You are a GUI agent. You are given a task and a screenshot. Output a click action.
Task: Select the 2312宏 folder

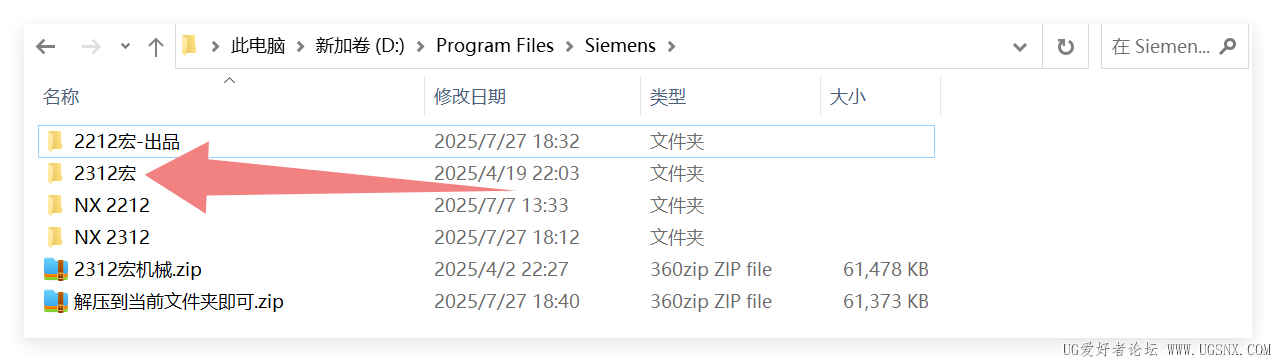point(485,173)
